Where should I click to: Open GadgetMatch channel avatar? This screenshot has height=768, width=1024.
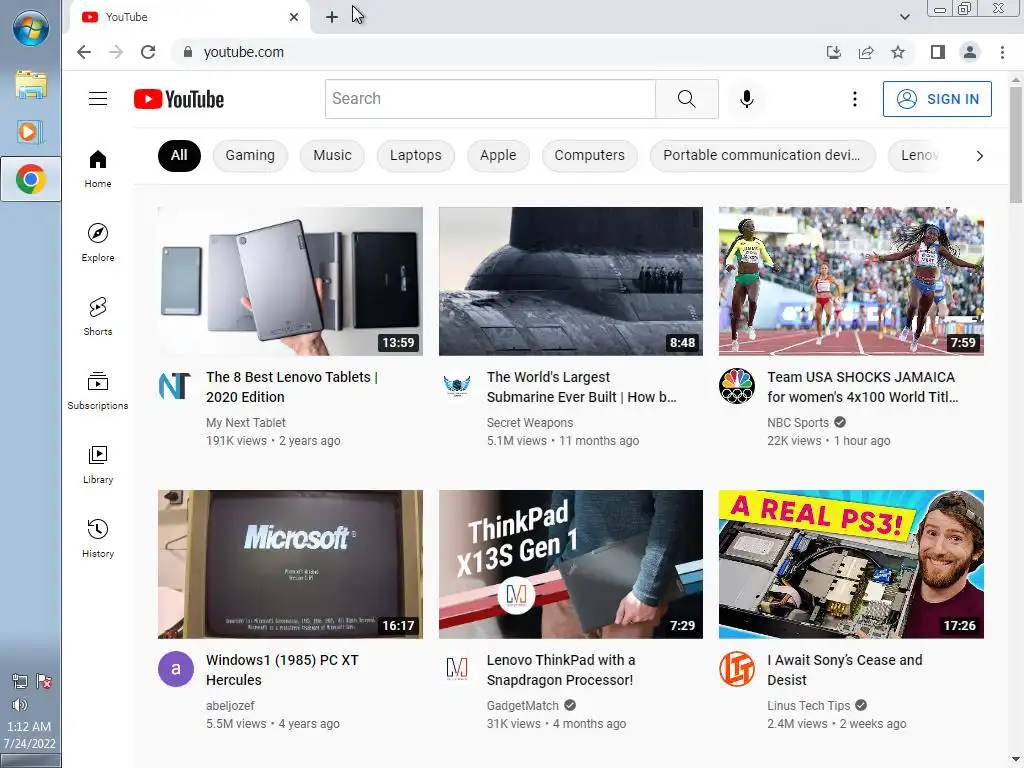coord(456,669)
